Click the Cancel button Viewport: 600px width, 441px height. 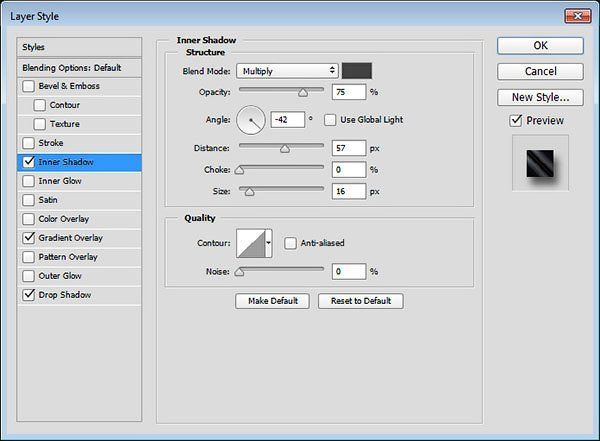(x=540, y=72)
